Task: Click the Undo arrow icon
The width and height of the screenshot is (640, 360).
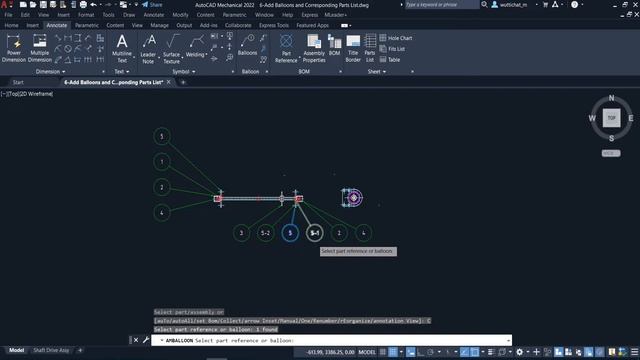Action: (93, 4)
